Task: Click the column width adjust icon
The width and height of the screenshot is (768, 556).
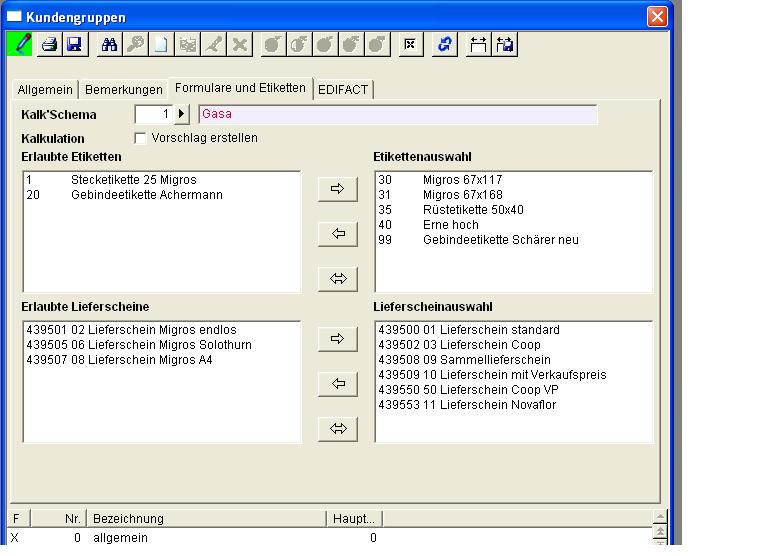Action: coord(478,45)
